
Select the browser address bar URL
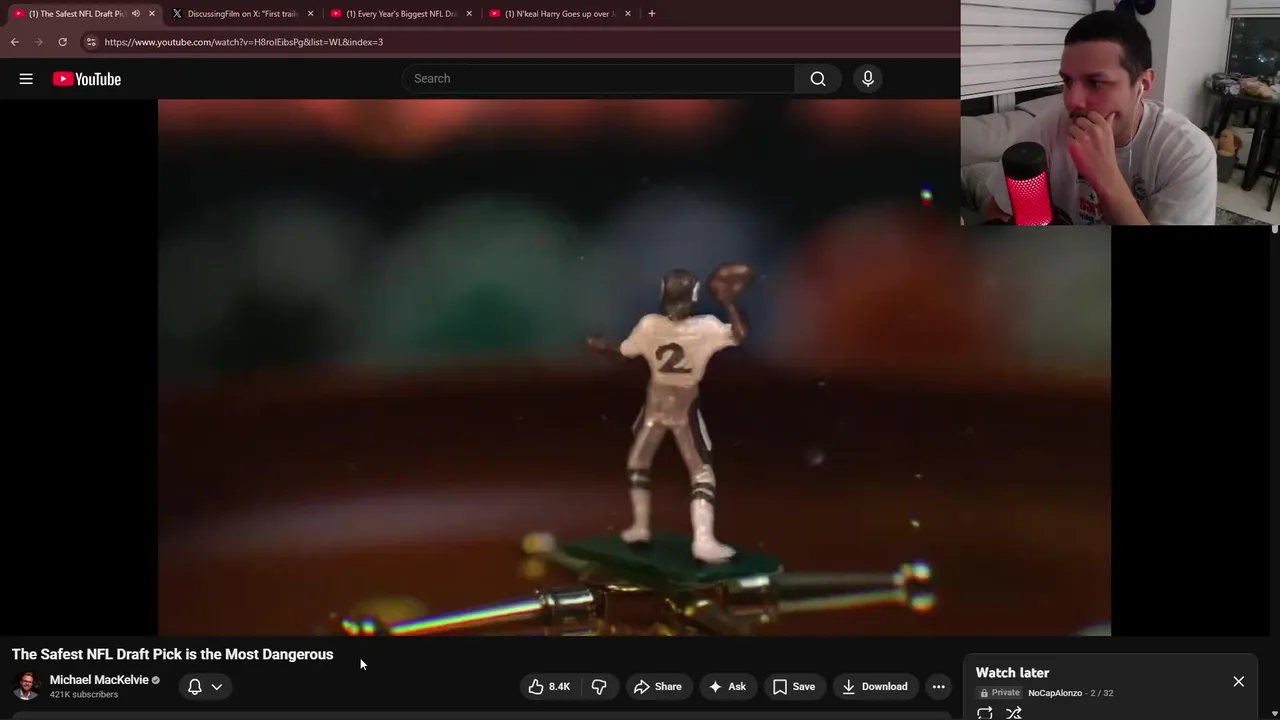tap(244, 42)
